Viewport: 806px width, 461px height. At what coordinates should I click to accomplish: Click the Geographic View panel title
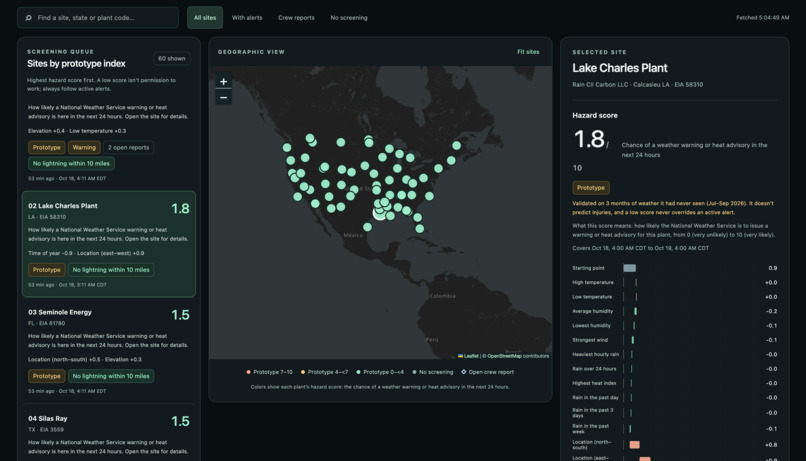[251, 52]
